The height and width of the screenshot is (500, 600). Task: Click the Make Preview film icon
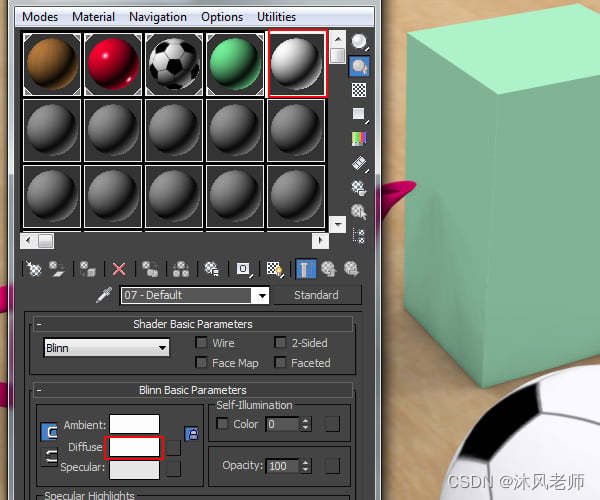360,164
